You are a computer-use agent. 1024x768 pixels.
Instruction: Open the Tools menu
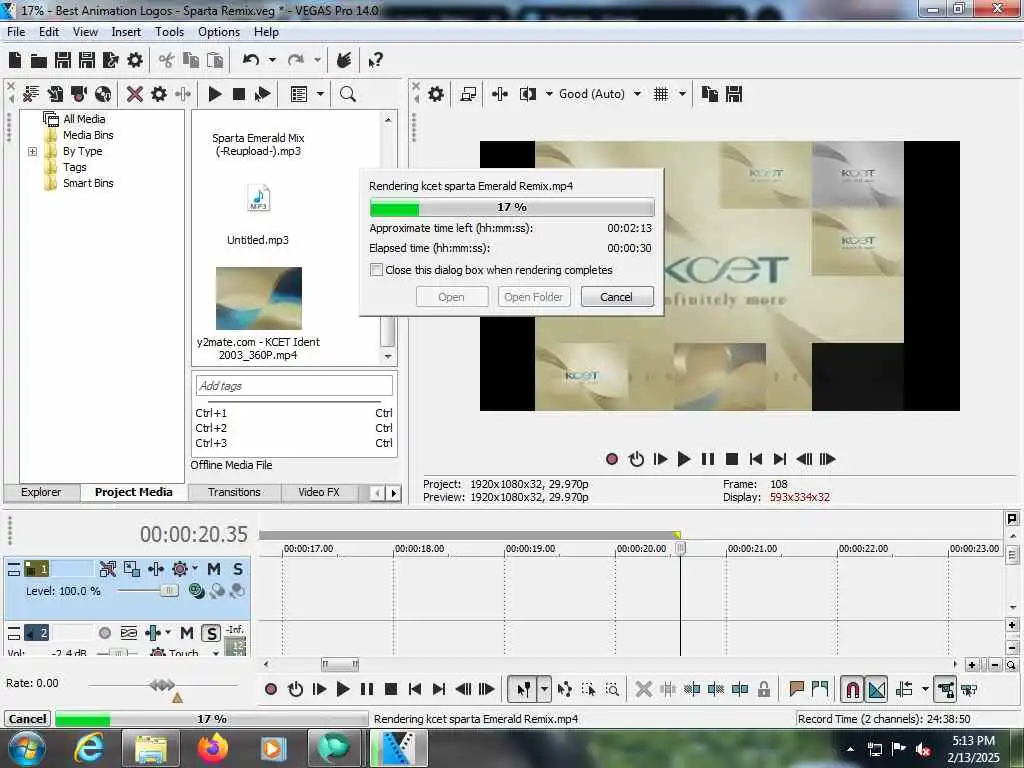pyautogui.click(x=169, y=32)
